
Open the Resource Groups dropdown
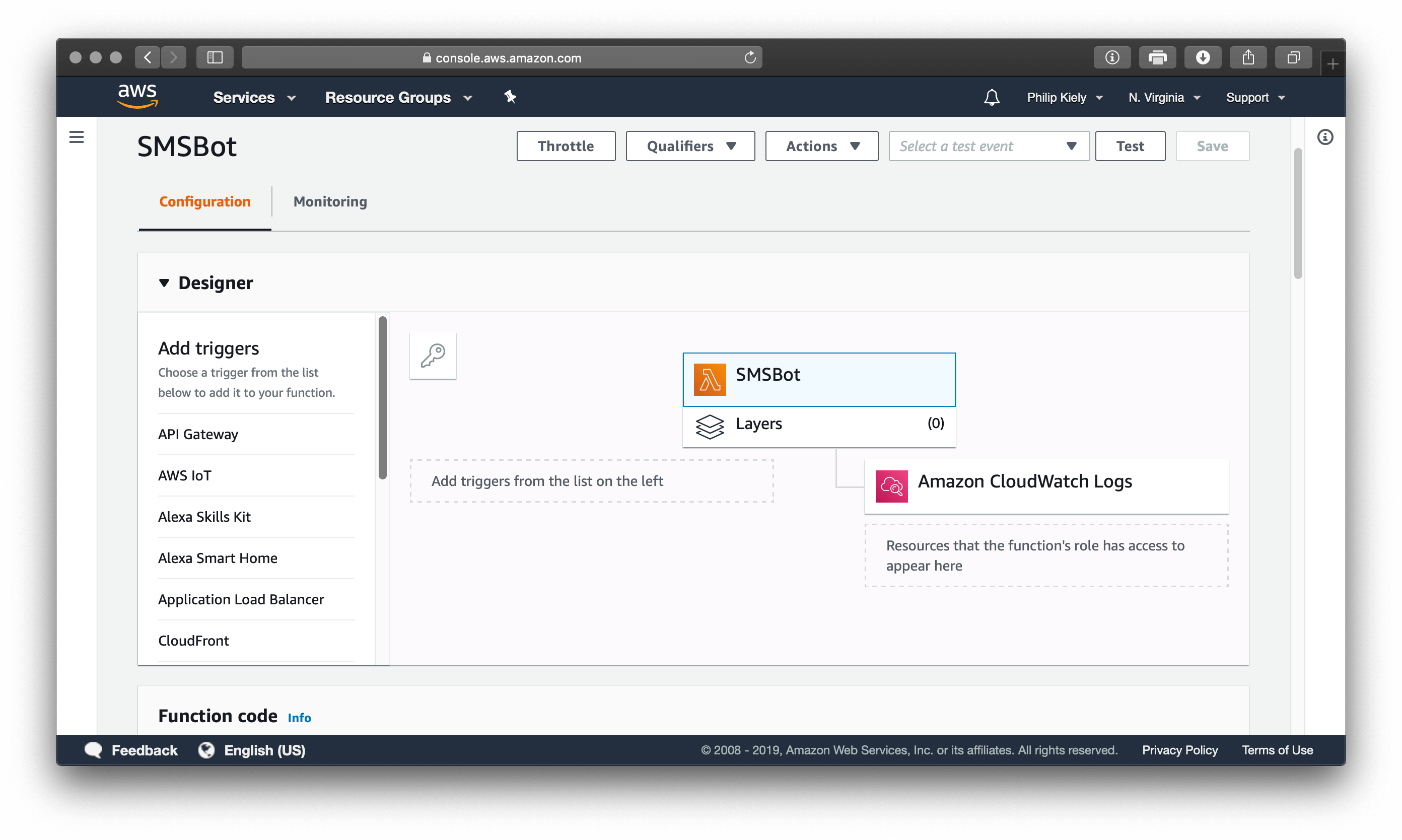(x=398, y=97)
